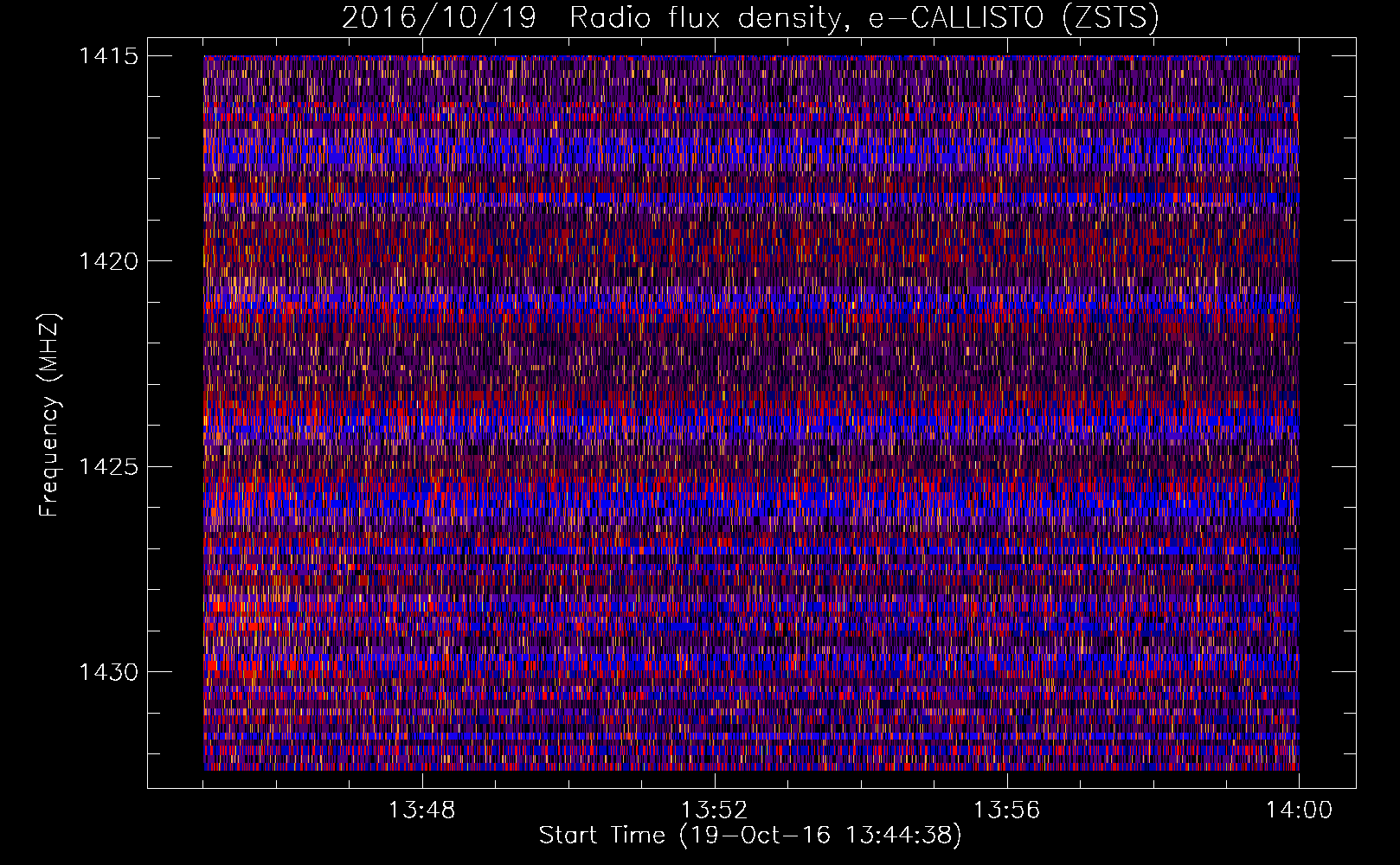
Task: Select the 1415 frequency axis label
Action: [x=108, y=56]
